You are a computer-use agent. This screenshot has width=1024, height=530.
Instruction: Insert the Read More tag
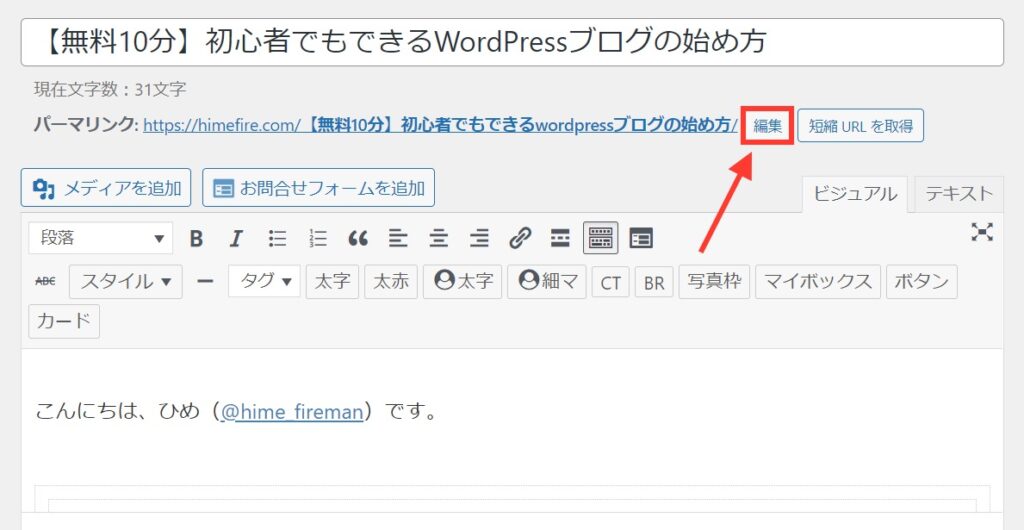[x=560, y=239]
